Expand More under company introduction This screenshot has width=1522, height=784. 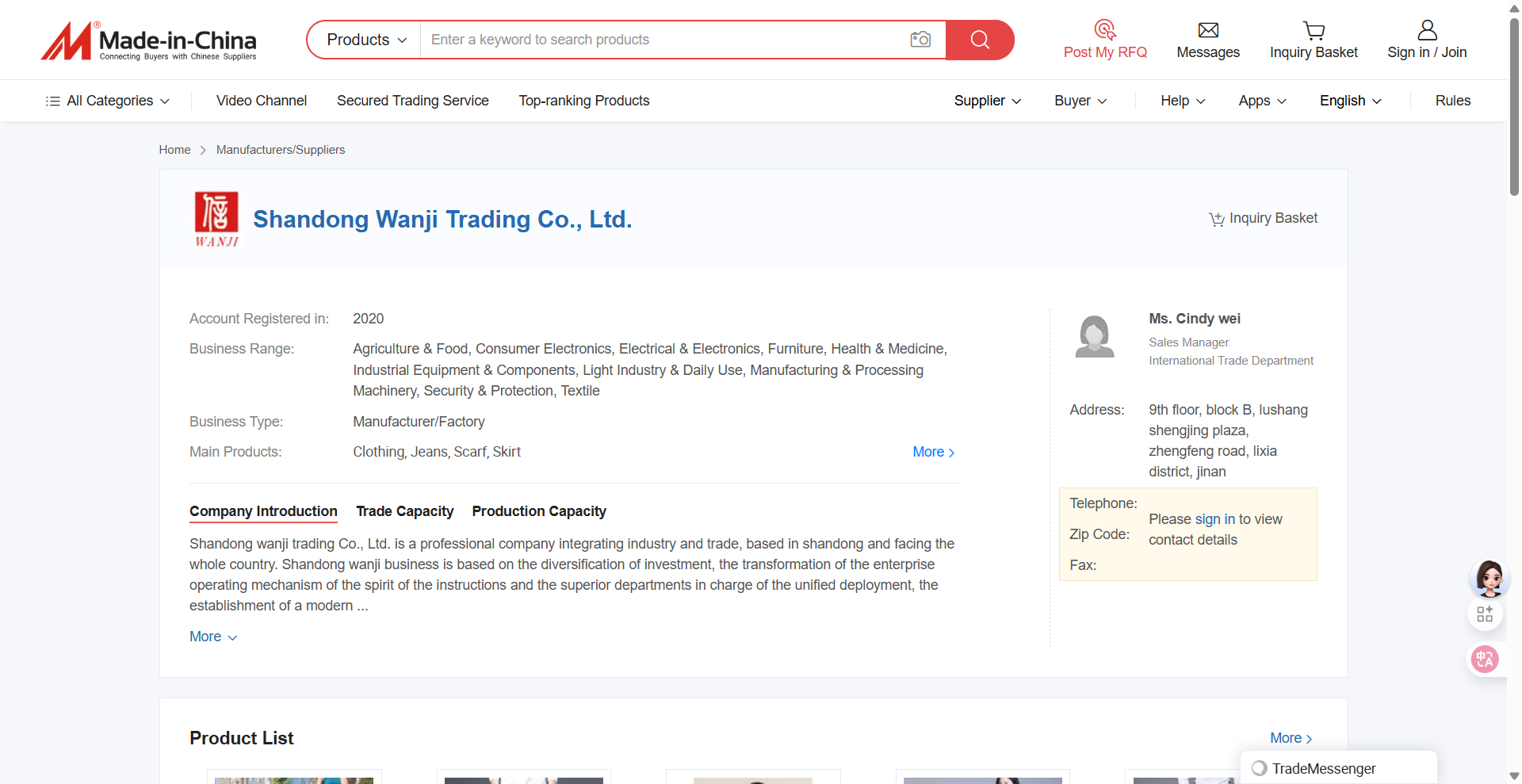coord(212,637)
